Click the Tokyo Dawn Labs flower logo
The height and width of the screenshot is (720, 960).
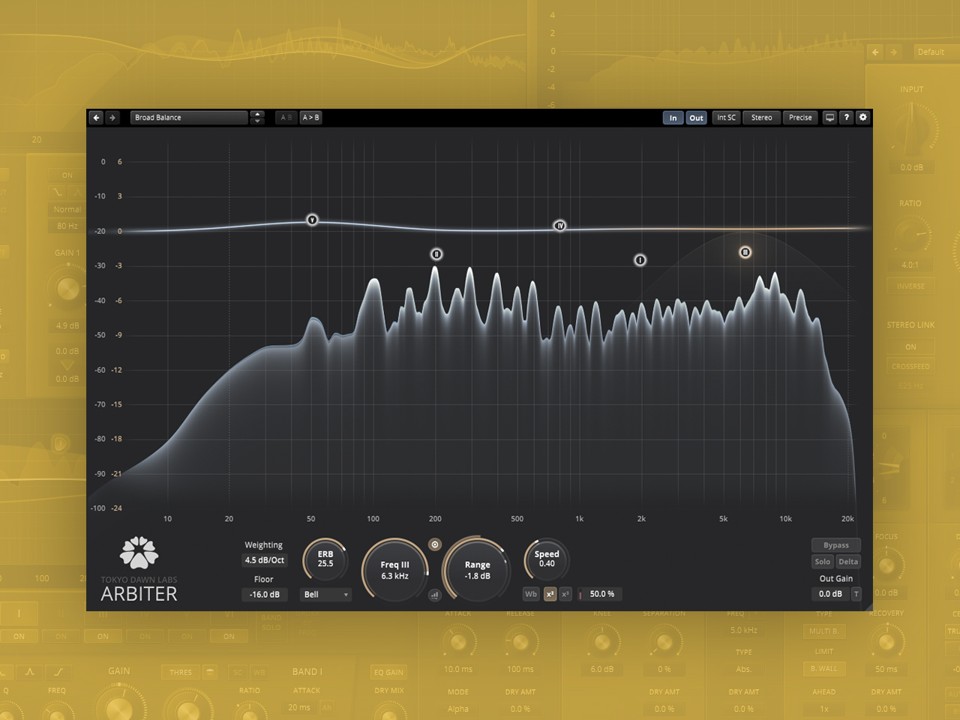(139, 552)
